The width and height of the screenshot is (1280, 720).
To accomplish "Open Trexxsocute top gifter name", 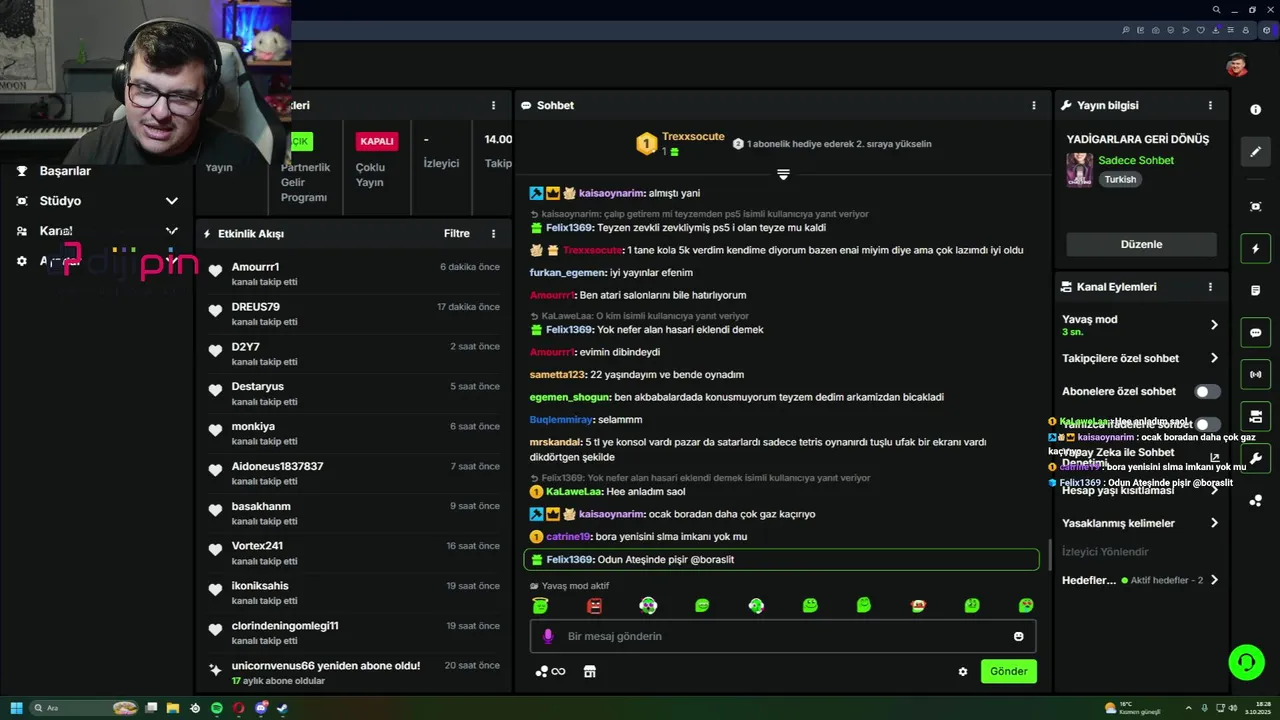I will (693, 137).
